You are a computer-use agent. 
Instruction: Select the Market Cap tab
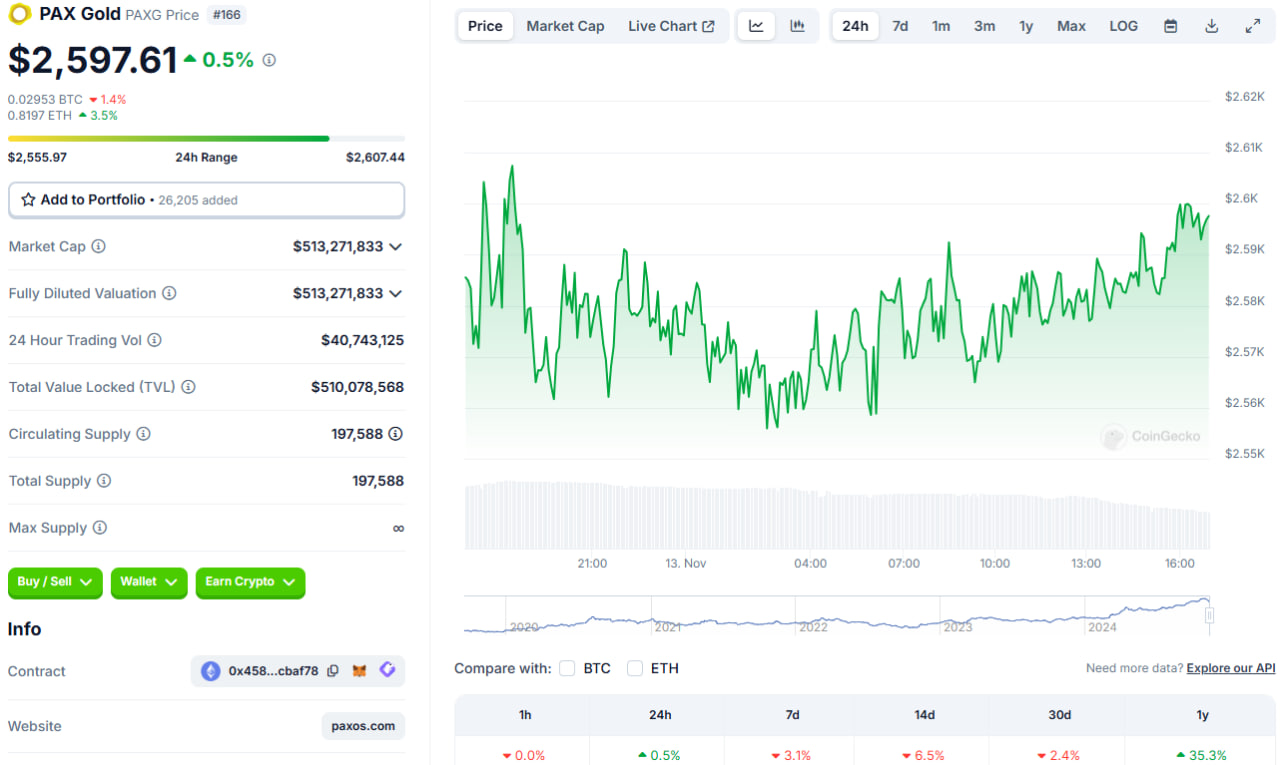[x=565, y=26]
